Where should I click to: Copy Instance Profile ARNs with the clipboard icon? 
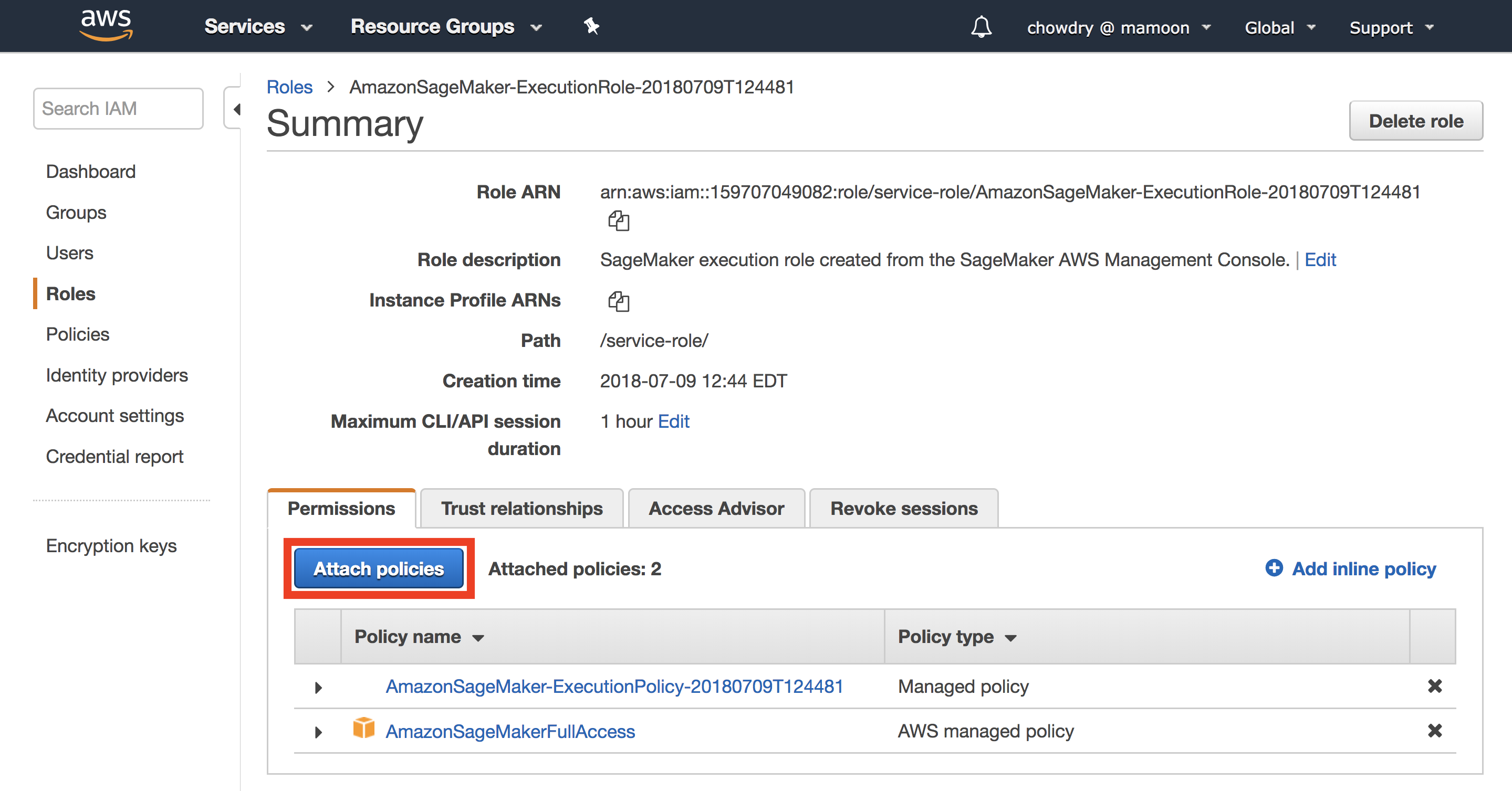pyautogui.click(x=618, y=301)
